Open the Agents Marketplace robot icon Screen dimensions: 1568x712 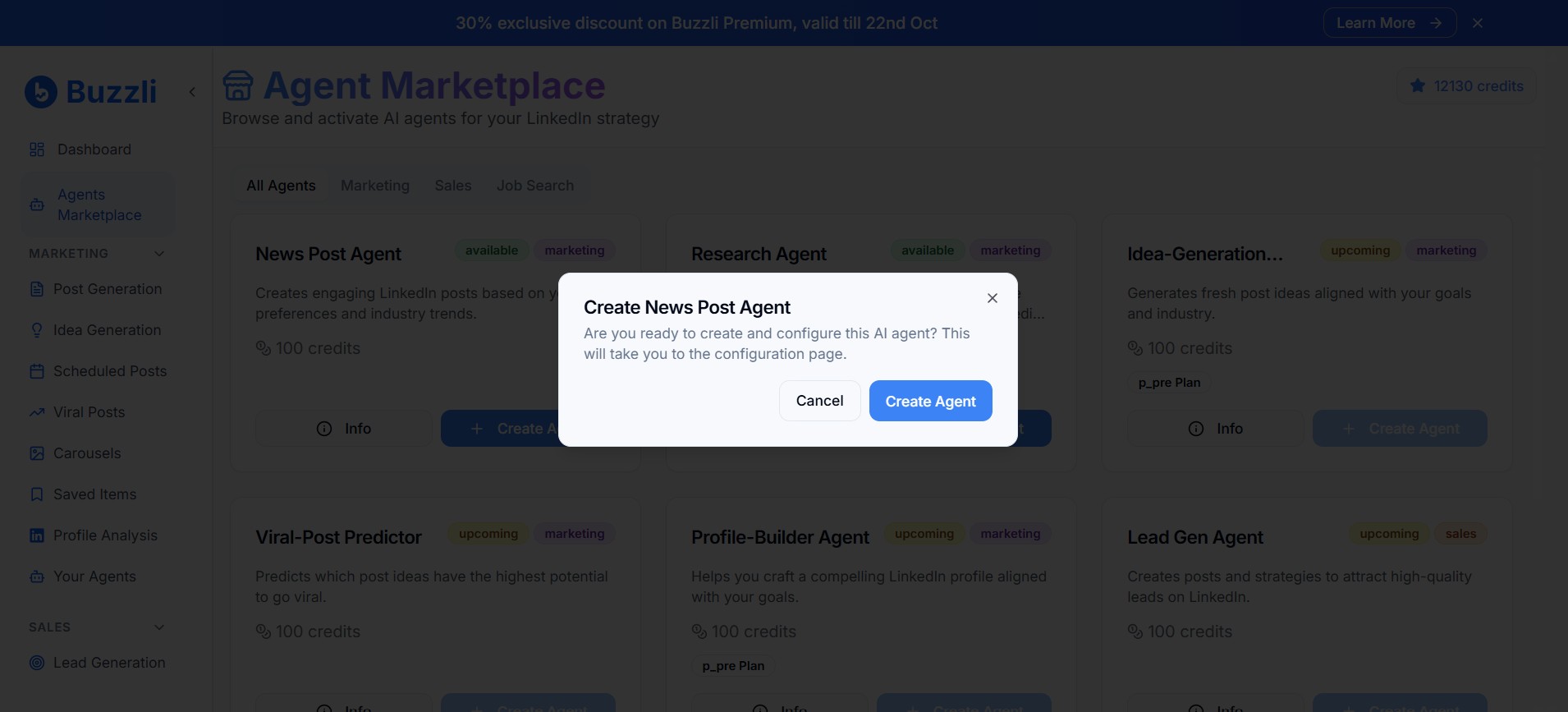tap(36, 204)
